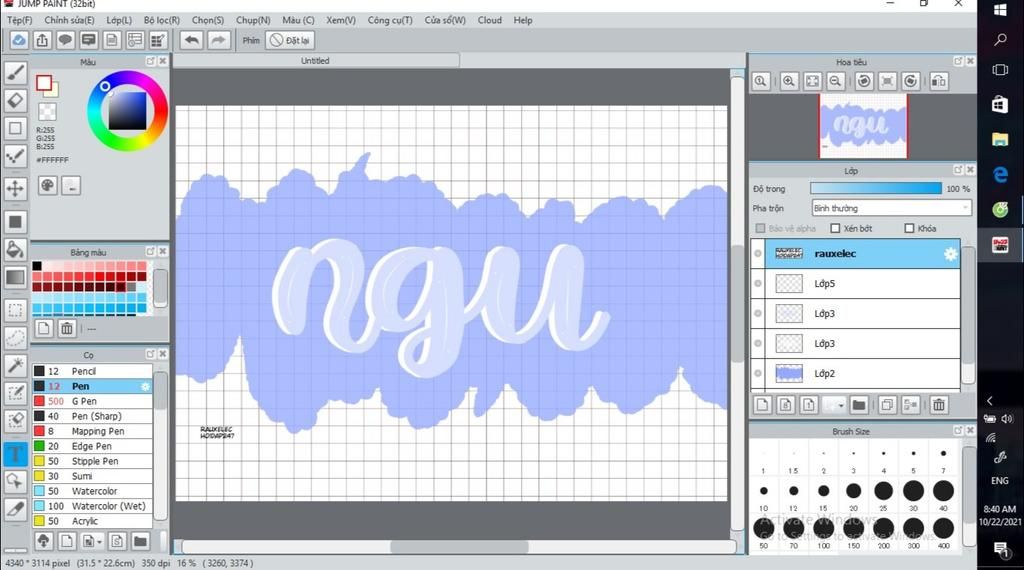The height and width of the screenshot is (570, 1024).
Task: Select the rectangular Select tool
Action: [x=15, y=309]
